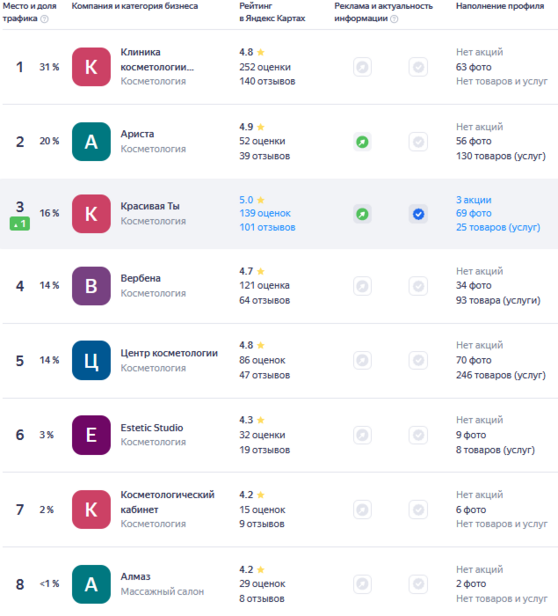Viewport: 558px width, 616px height.
Task: Click the pink K avatar of Клиника косметологии
Action: [91, 67]
